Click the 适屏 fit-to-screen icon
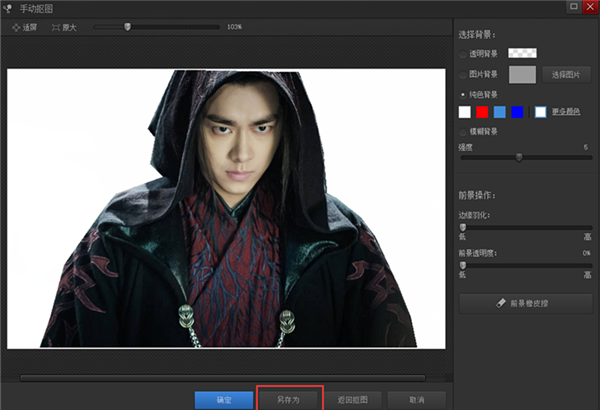The image size is (600, 410). [x=15, y=27]
